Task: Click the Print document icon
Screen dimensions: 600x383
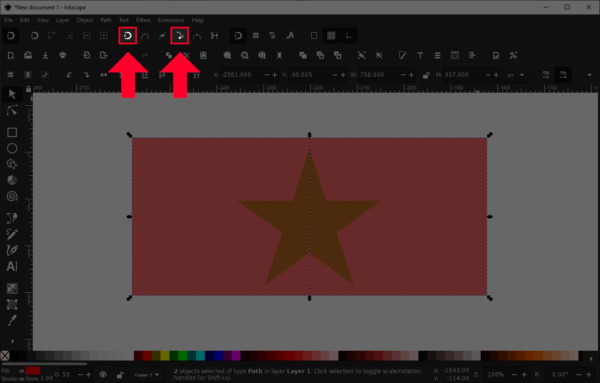Action: tap(63, 55)
